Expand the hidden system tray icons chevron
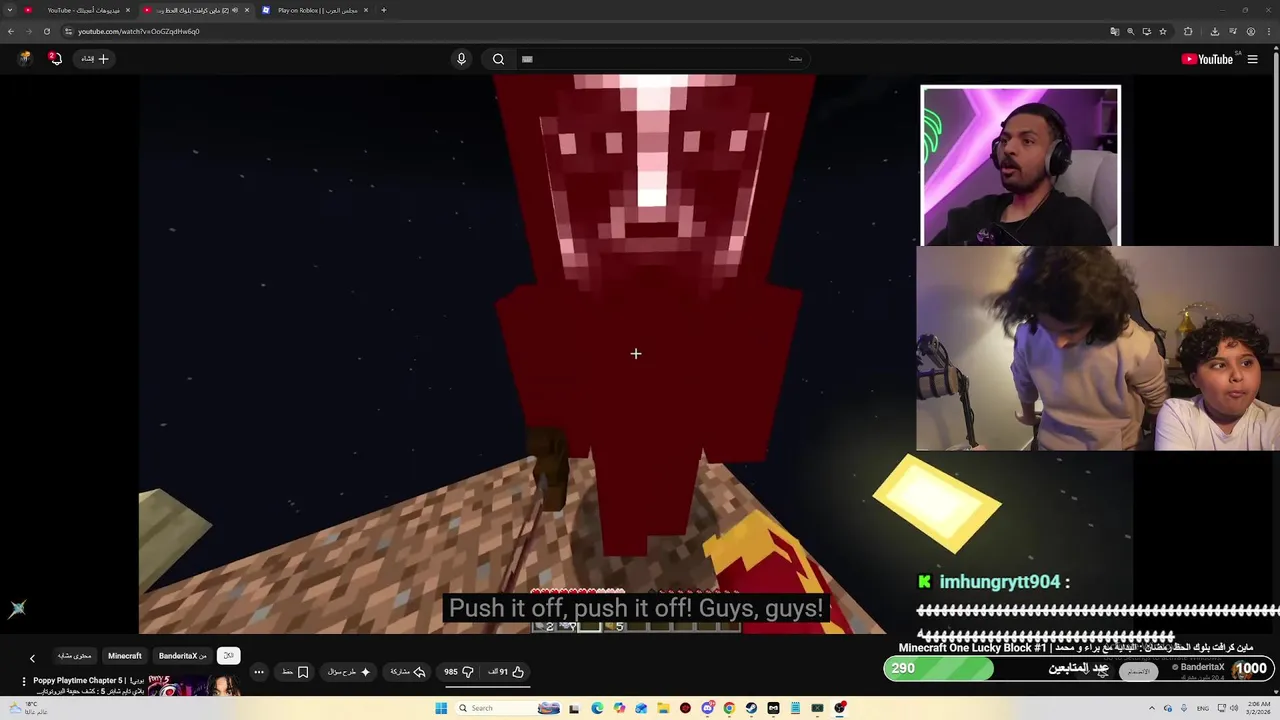 [1152, 708]
